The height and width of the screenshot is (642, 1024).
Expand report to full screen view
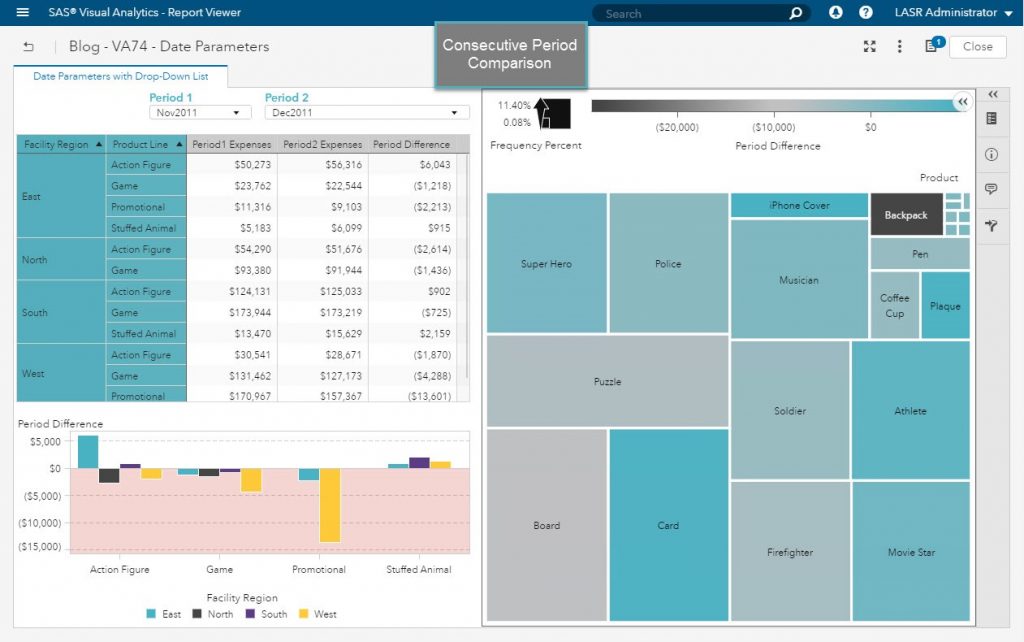[870, 47]
